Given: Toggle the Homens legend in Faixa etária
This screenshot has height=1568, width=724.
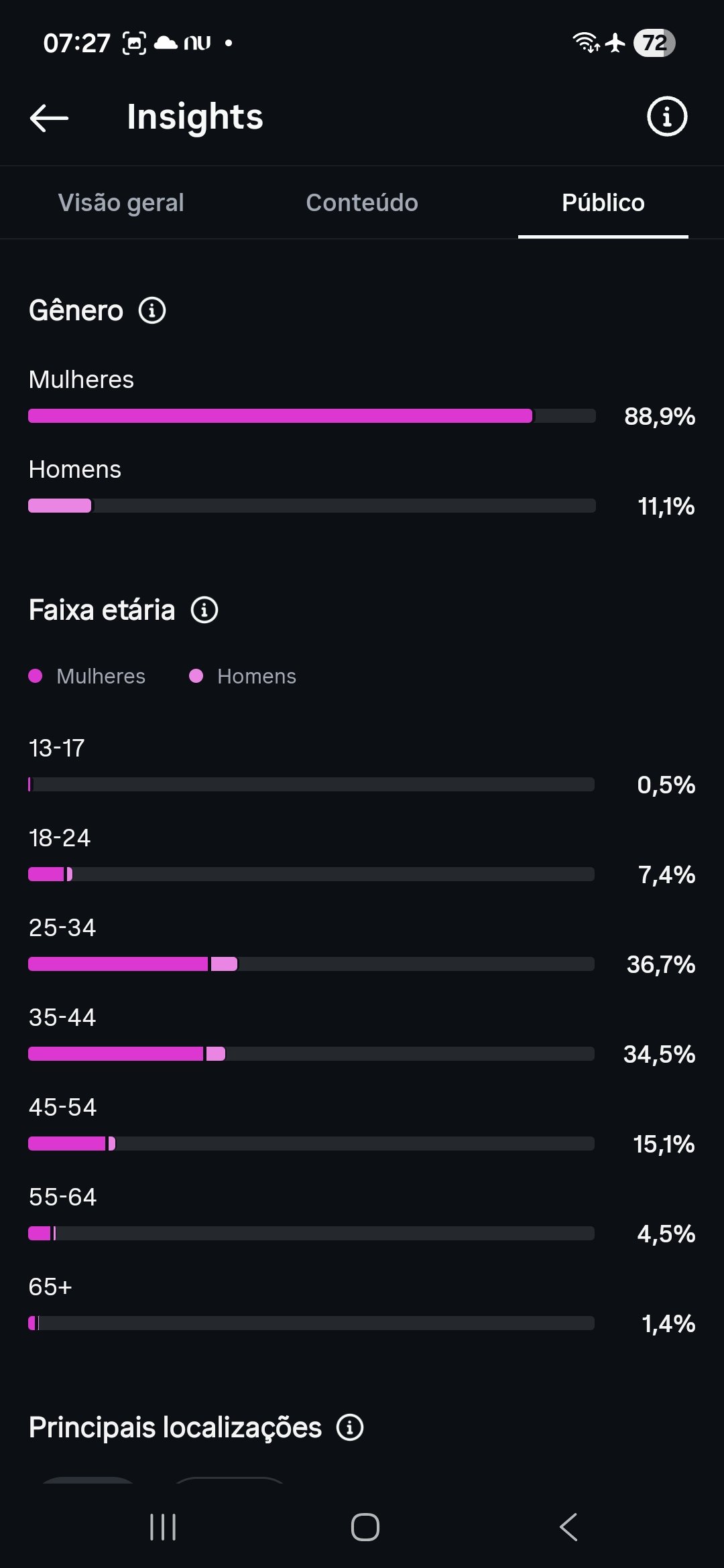Looking at the screenshot, I should tap(243, 676).
